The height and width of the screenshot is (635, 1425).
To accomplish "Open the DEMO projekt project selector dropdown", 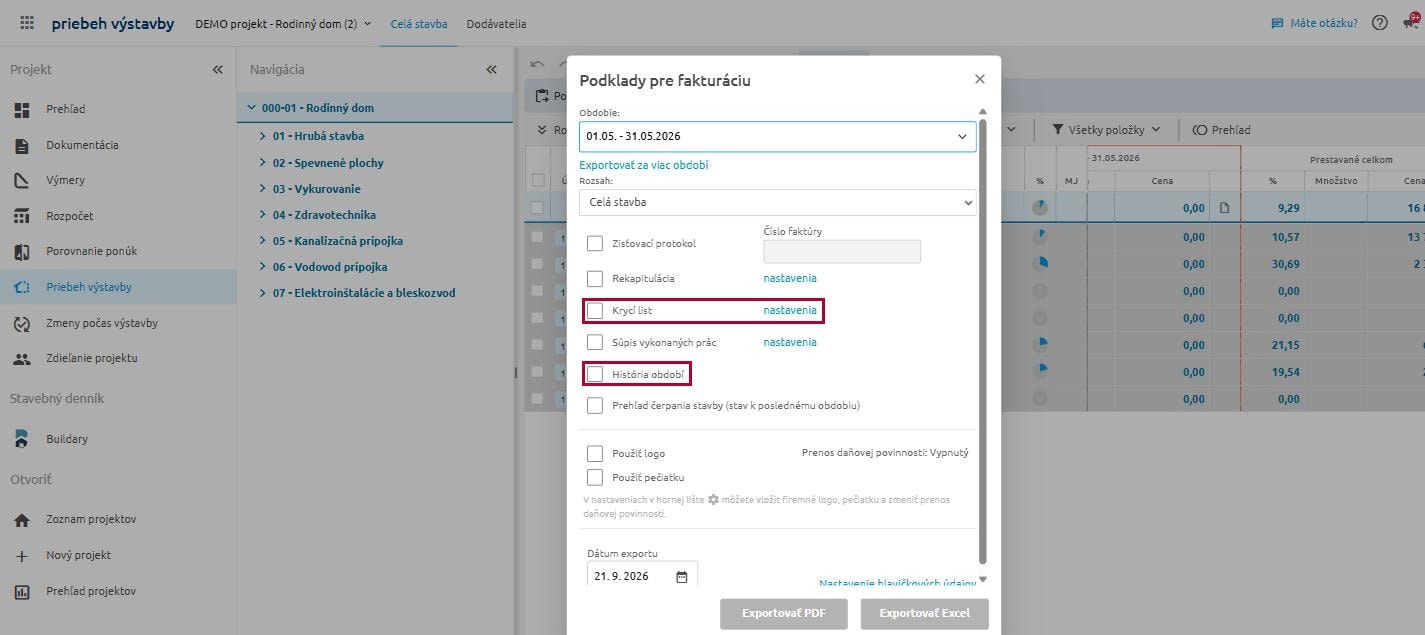I will tap(283, 23).
